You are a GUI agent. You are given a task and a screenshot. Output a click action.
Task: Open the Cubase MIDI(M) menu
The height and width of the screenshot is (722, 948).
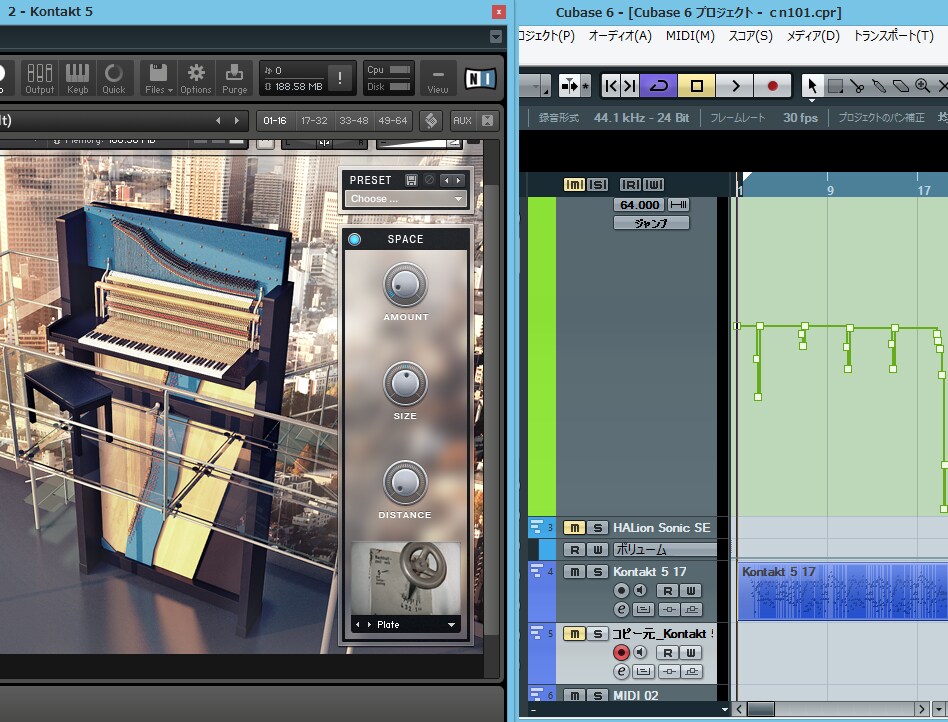click(x=690, y=36)
